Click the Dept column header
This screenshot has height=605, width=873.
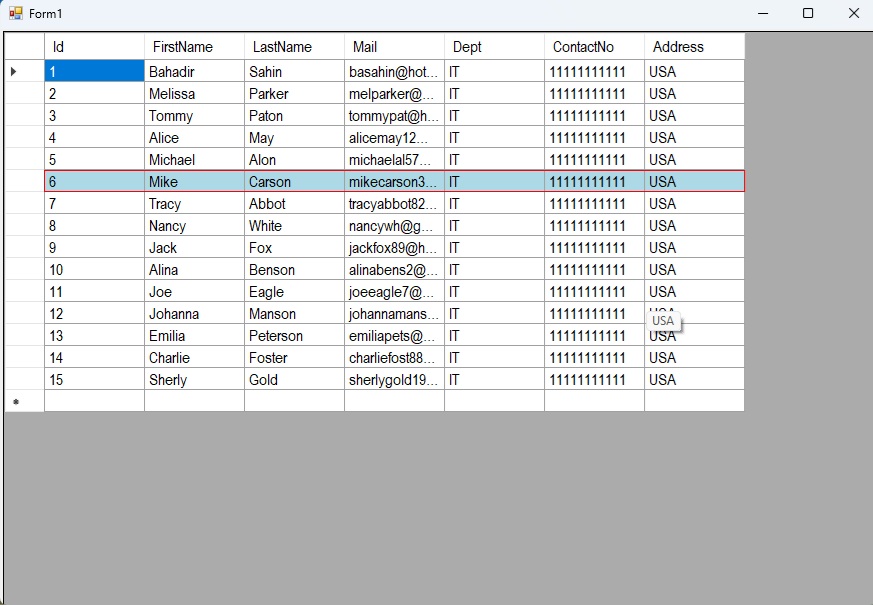coord(494,47)
